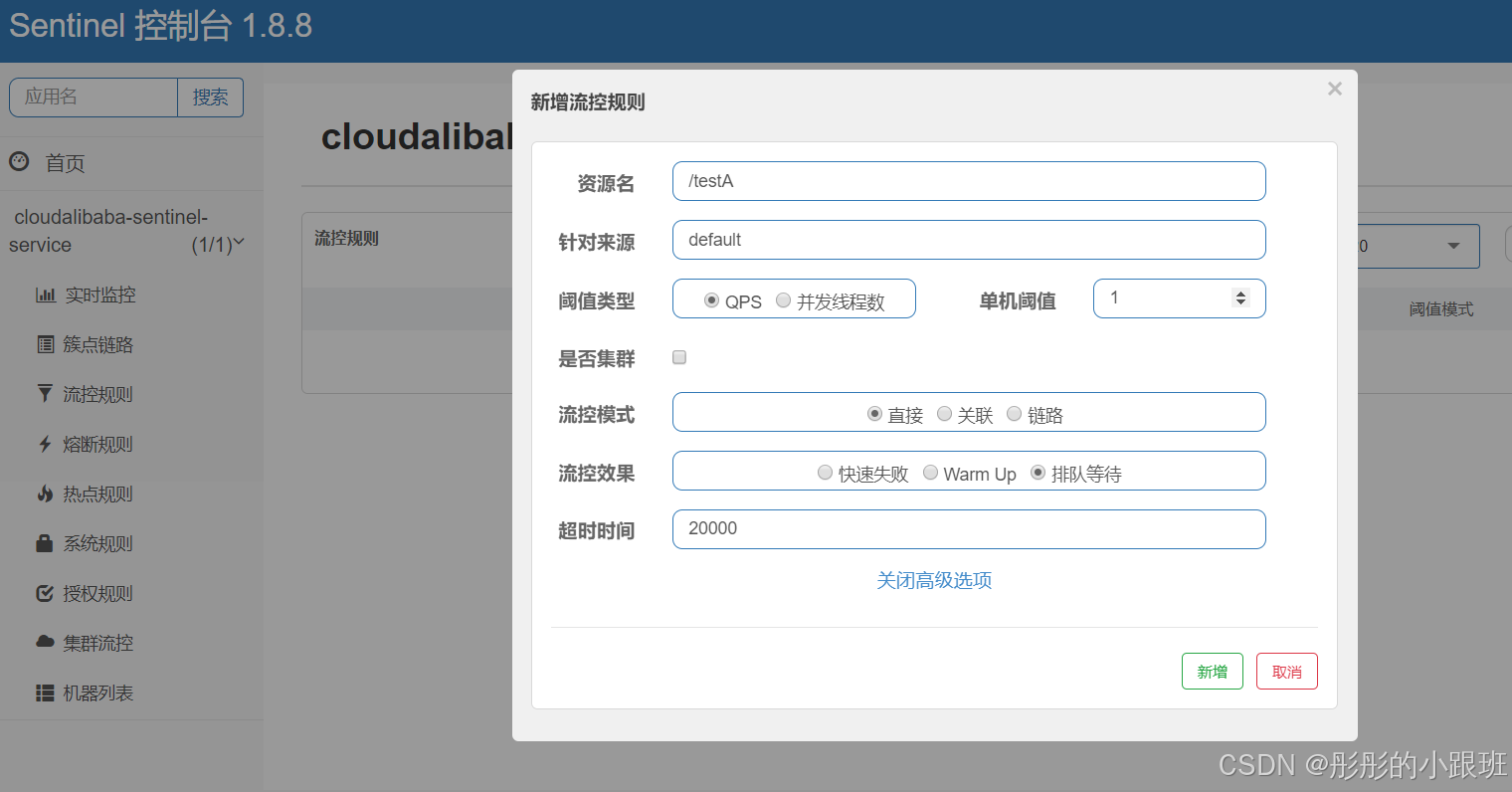The height and width of the screenshot is (792, 1512).
Task: Click the red 取消 button
Action: (x=1286, y=672)
